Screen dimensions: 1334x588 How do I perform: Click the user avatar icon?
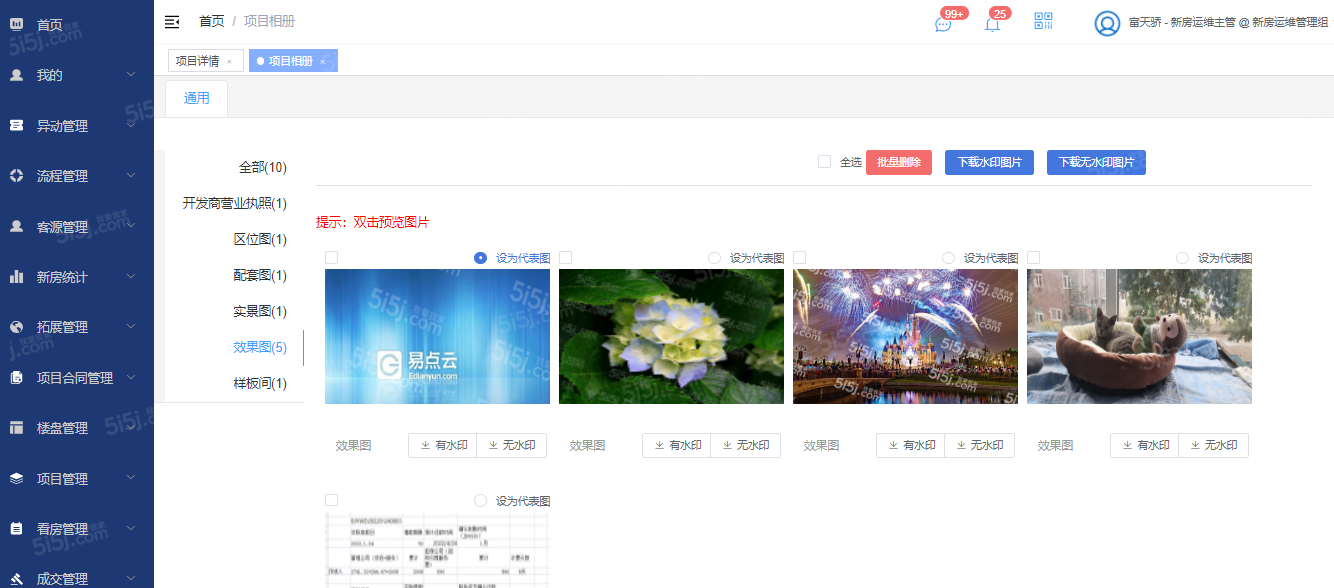[x=1107, y=23]
